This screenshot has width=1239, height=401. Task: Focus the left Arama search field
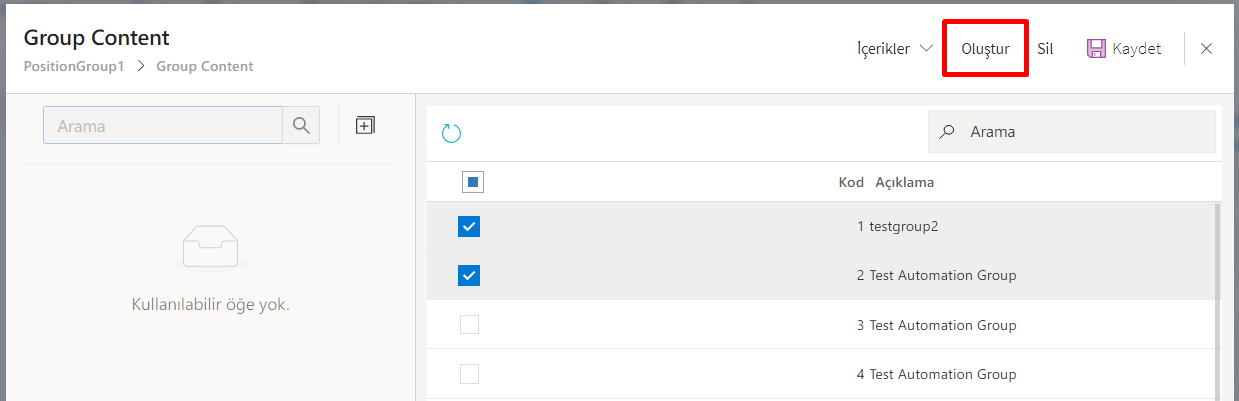tap(163, 126)
